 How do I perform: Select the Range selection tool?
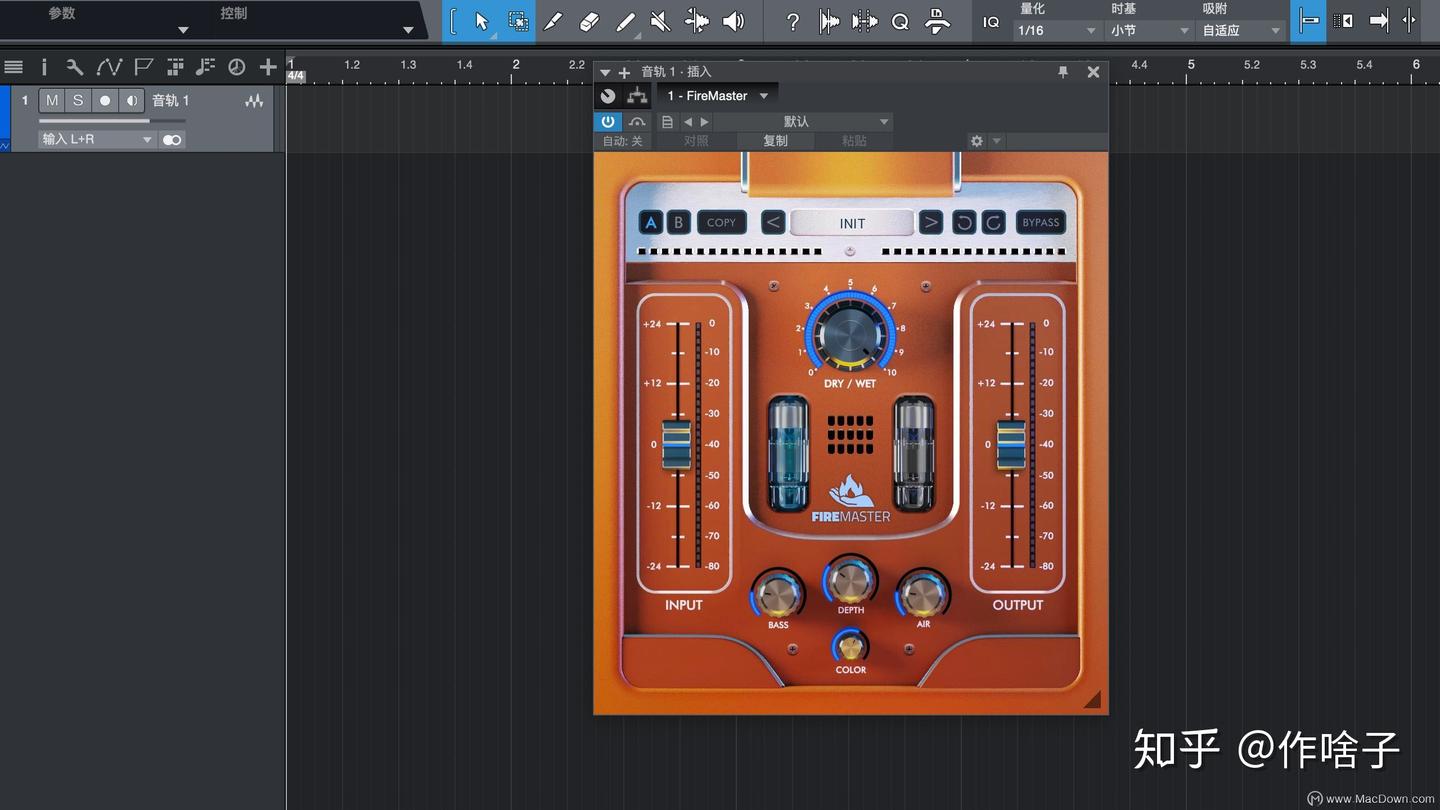coord(517,20)
